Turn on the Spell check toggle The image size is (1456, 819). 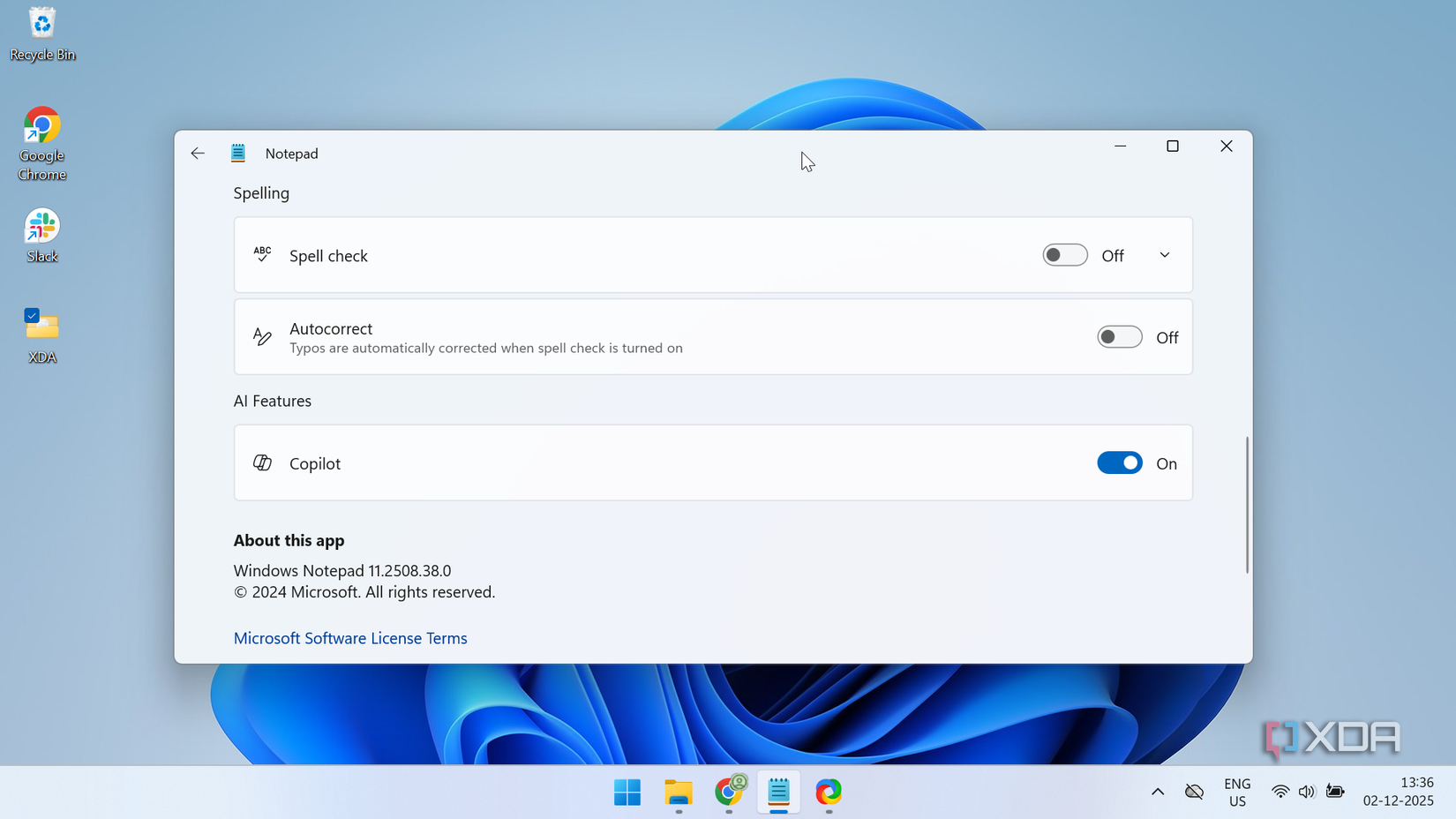point(1065,255)
